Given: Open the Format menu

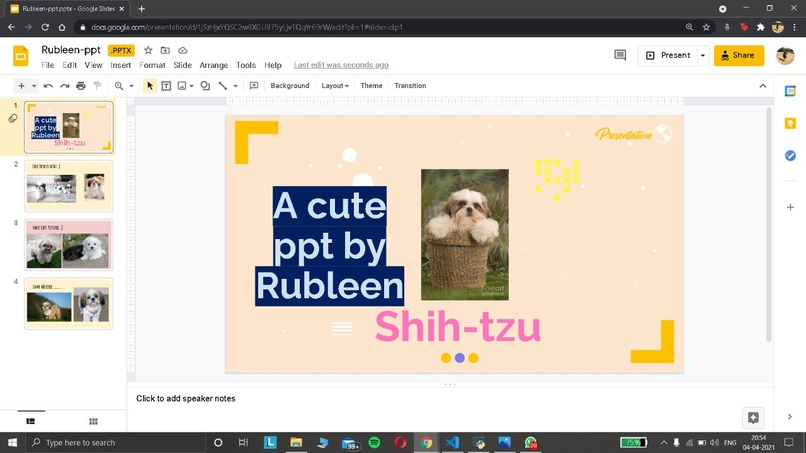Looking at the screenshot, I should click(x=152, y=65).
